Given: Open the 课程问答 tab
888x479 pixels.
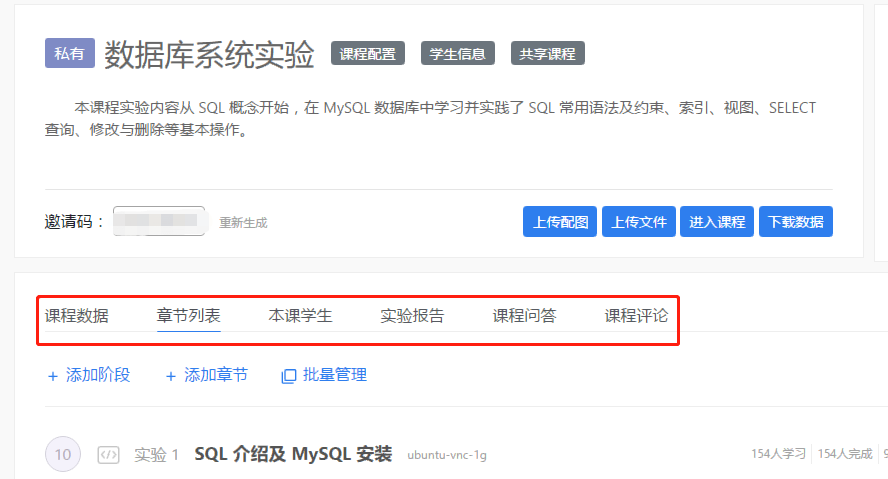Looking at the screenshot, I should 524,316.
